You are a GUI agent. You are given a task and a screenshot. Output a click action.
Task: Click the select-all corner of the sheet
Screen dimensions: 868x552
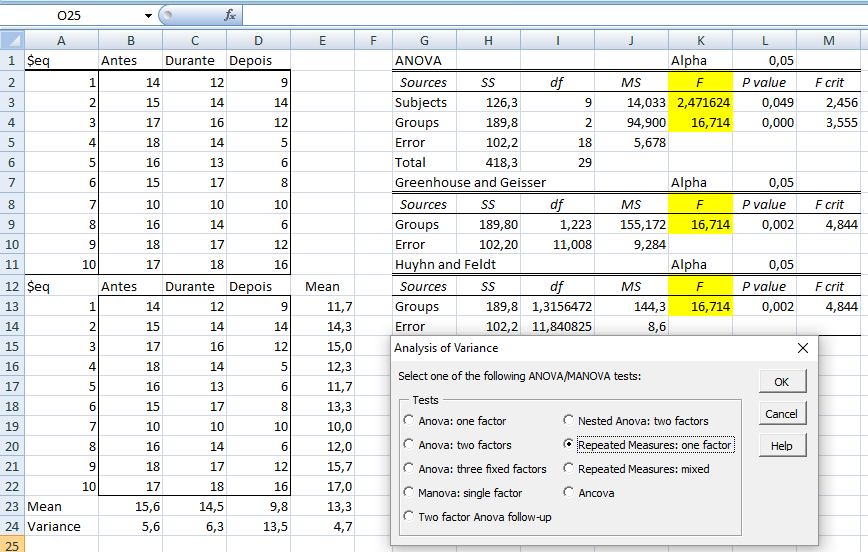coord(12,40)
